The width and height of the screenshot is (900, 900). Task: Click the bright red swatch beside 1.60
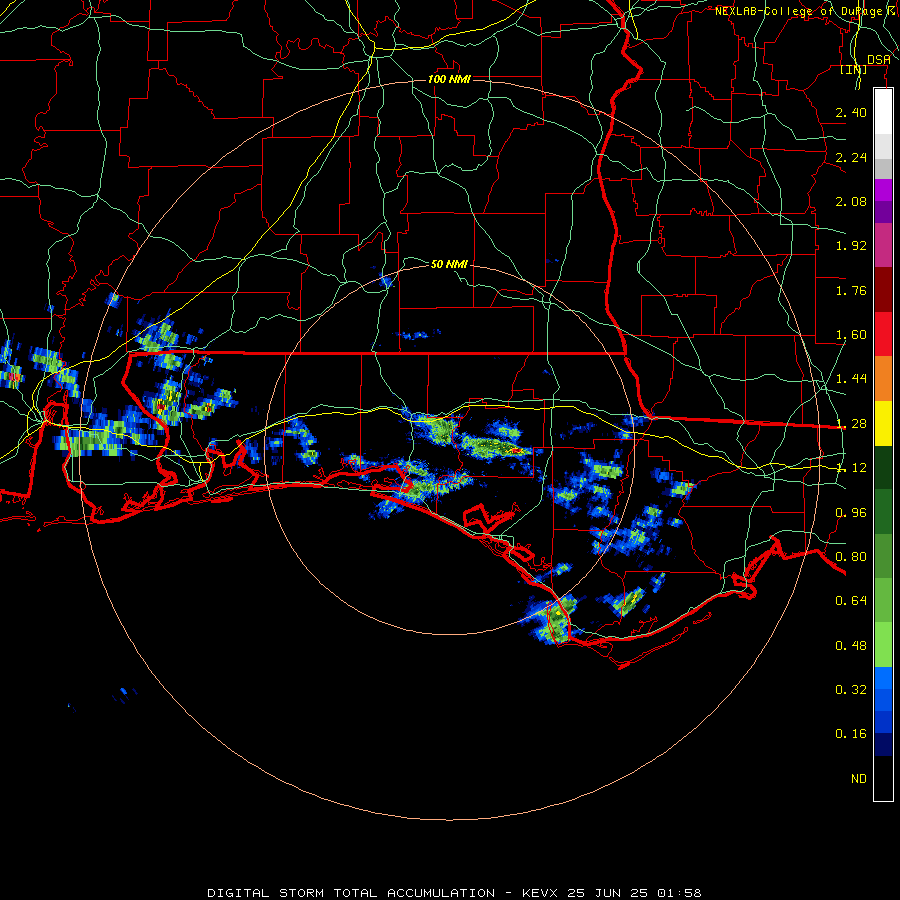click(x=883, y=335)
